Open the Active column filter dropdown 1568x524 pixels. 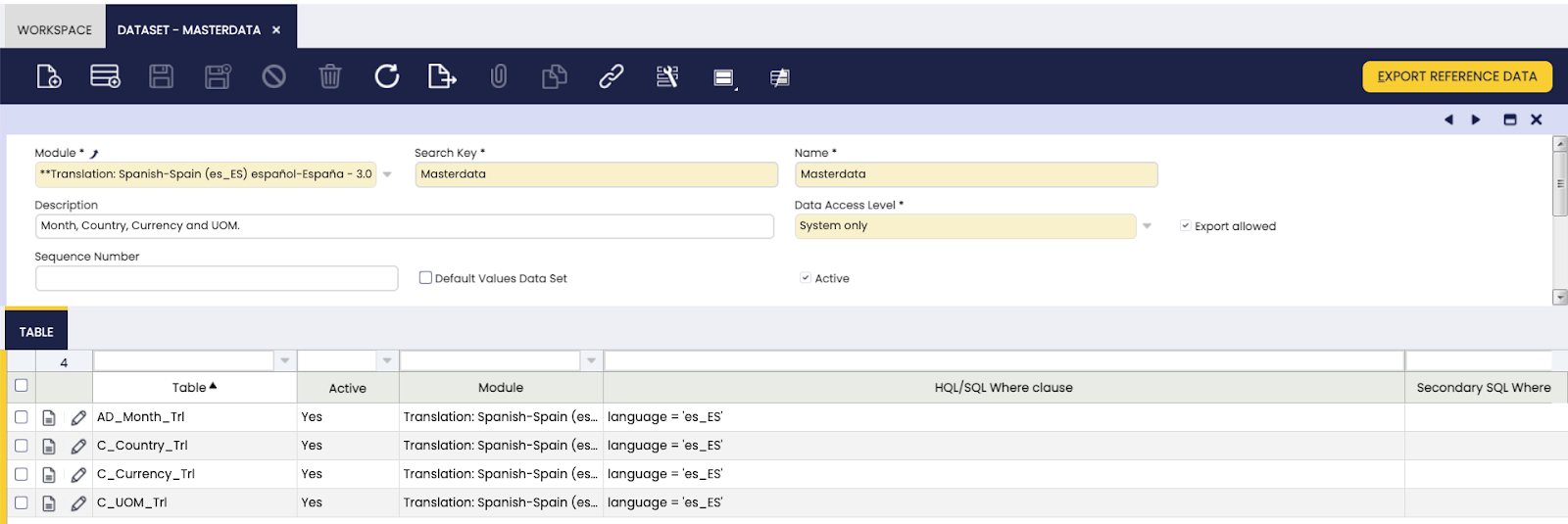tap(387, 361)
